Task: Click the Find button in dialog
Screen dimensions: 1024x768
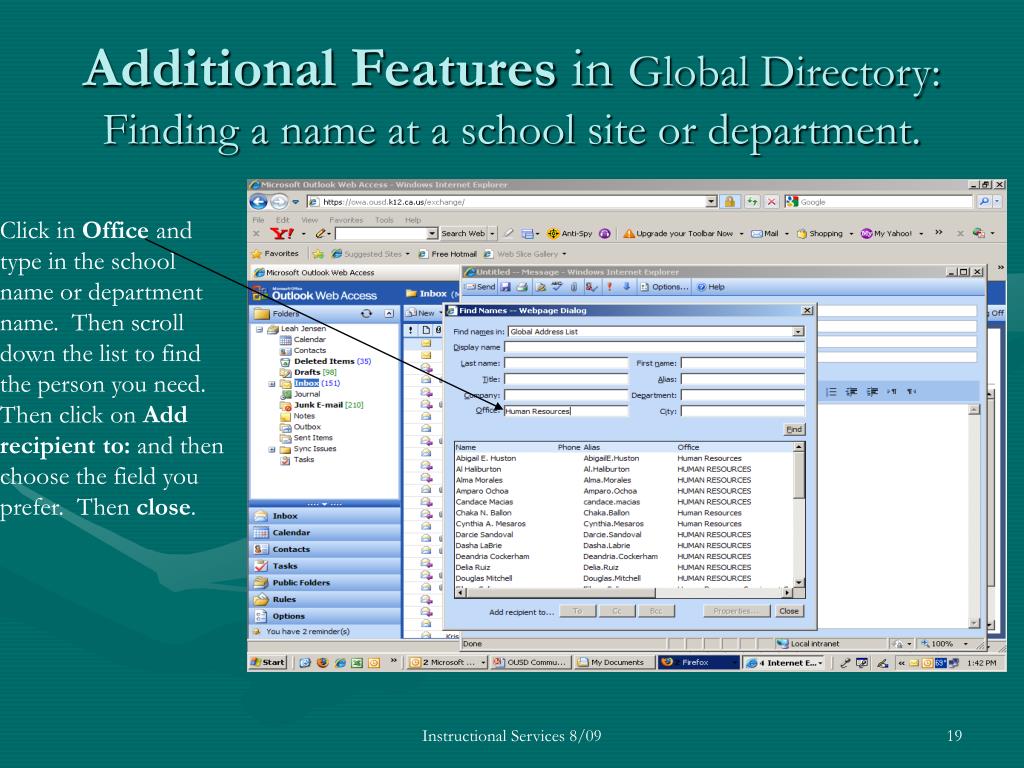Action: pyautogui.click(x=794, y=428)
